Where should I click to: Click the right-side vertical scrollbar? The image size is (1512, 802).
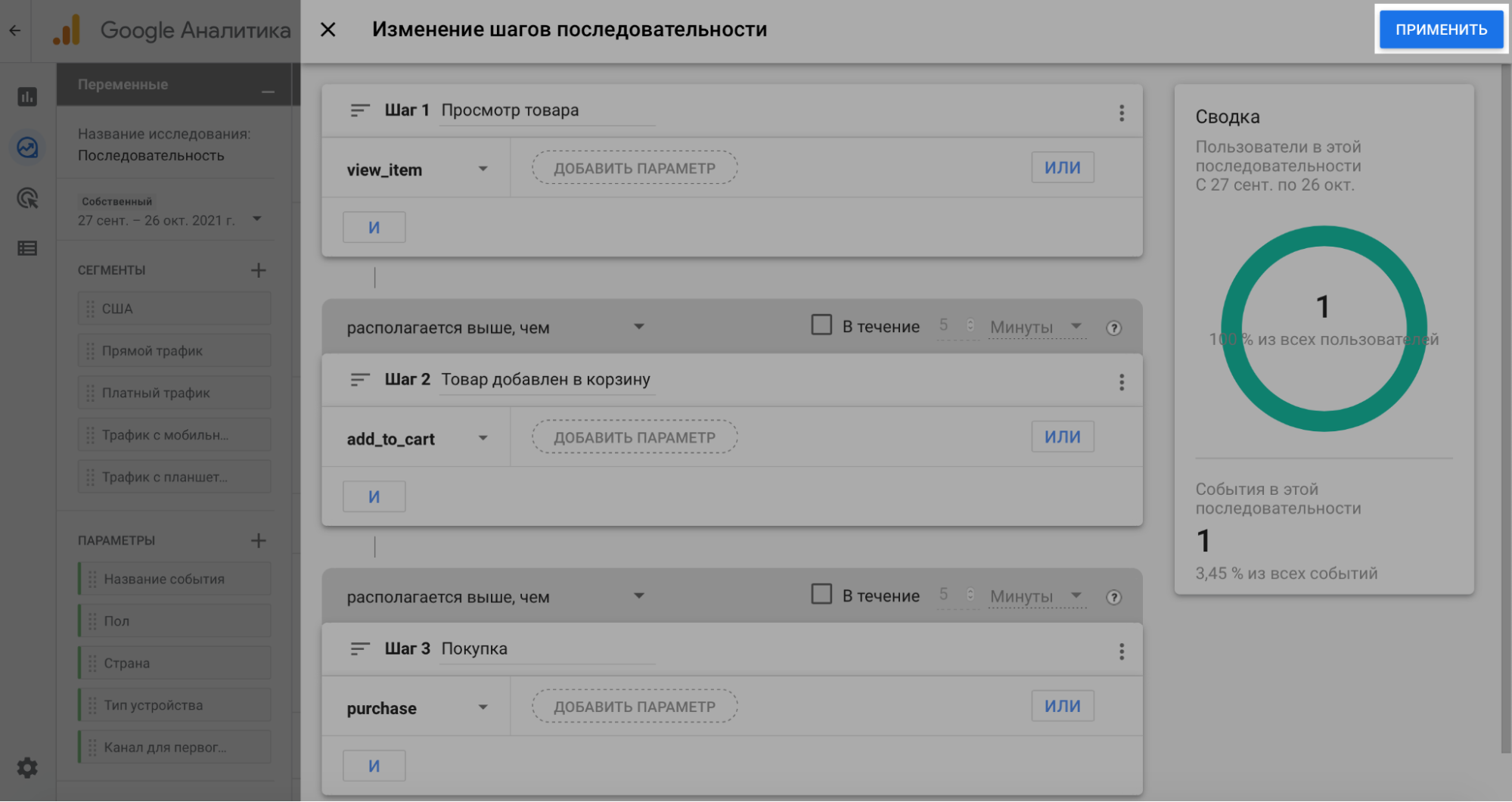tap(1506, 409)
